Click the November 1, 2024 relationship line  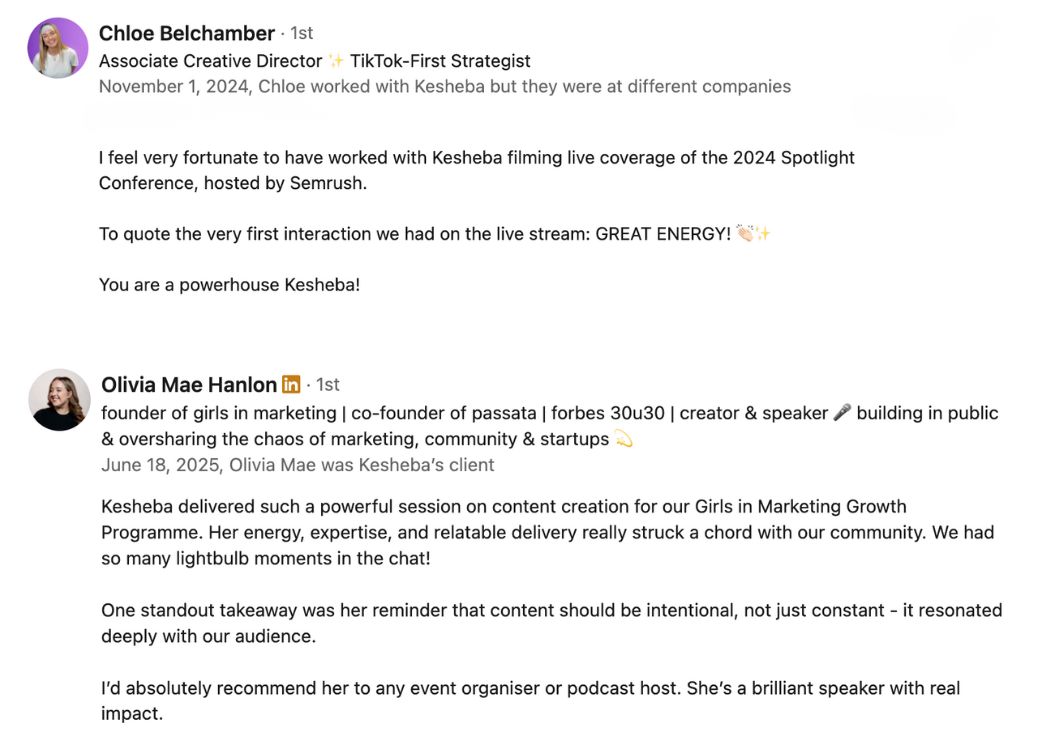(x=445, y=87)
